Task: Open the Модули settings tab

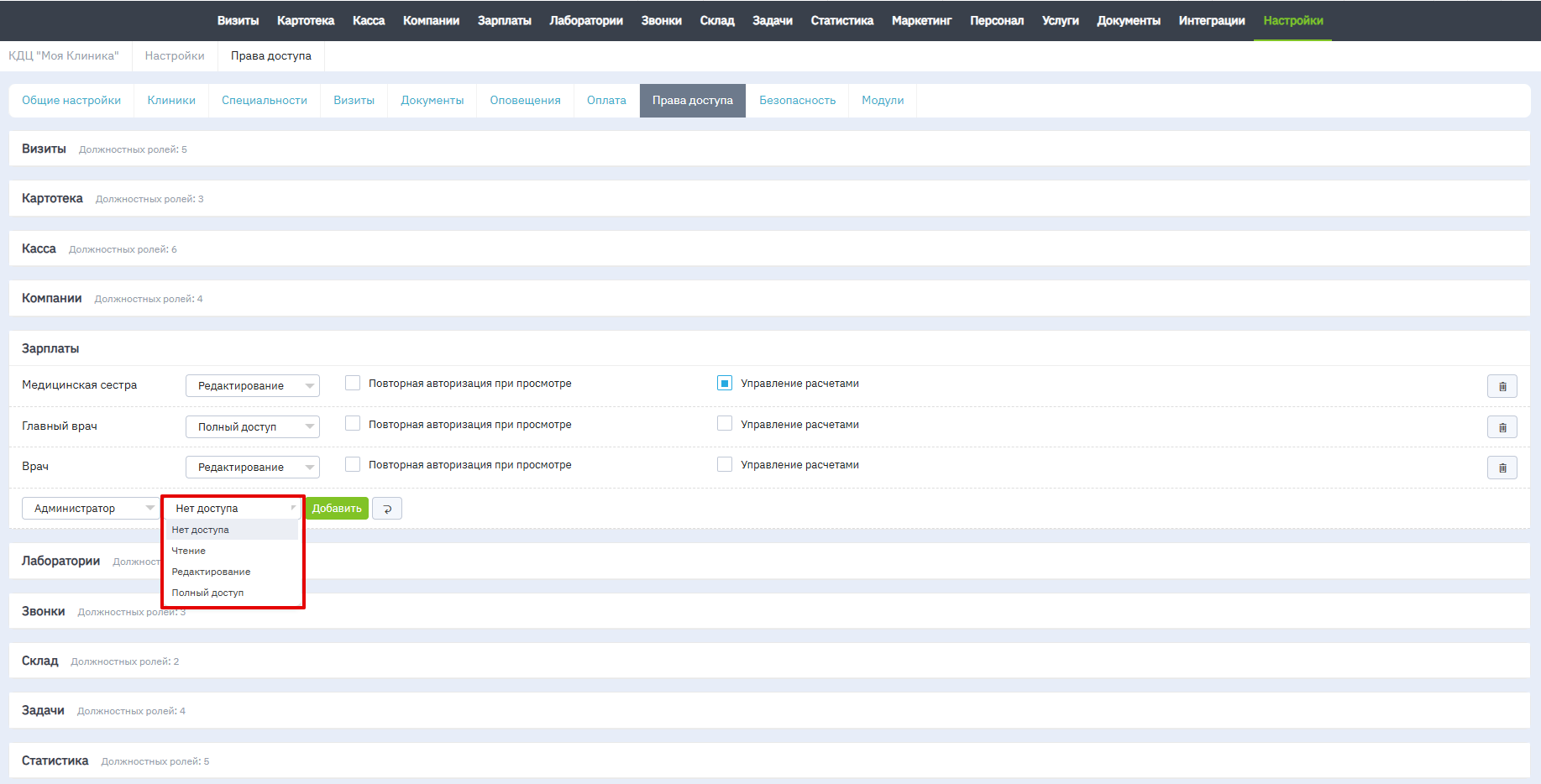Action: coord(883,101)
